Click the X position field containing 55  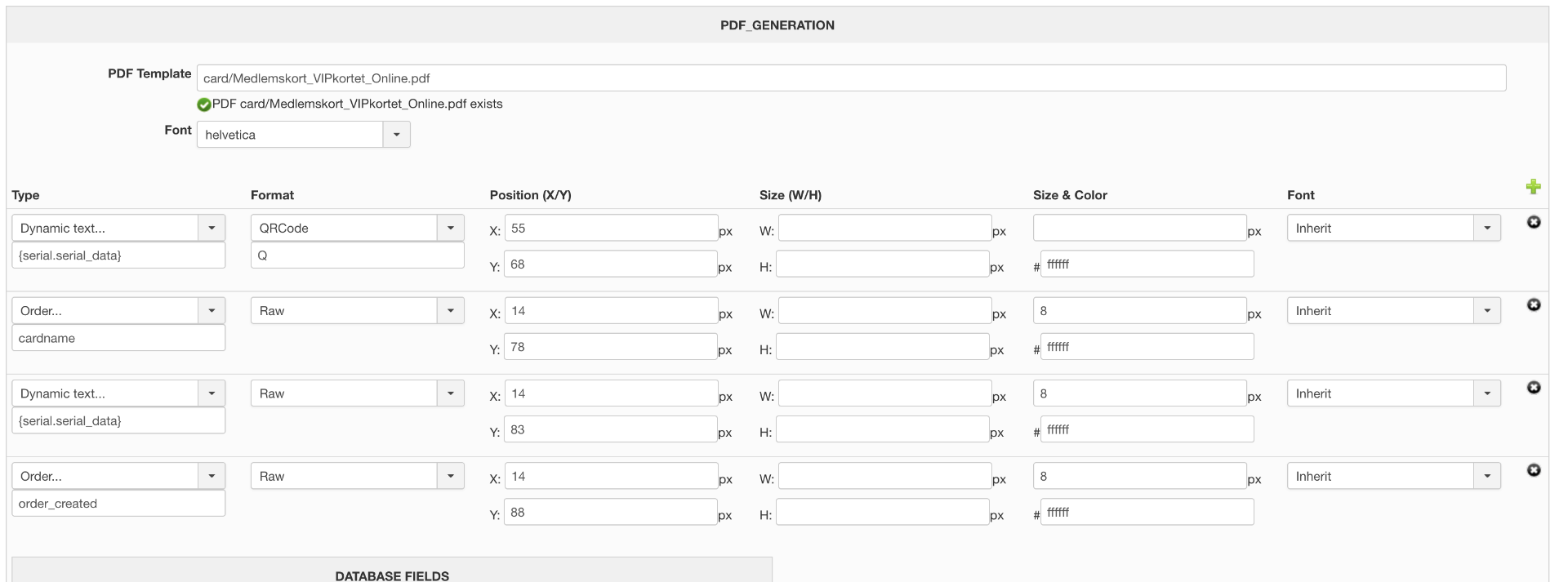(x=611, y=228)
